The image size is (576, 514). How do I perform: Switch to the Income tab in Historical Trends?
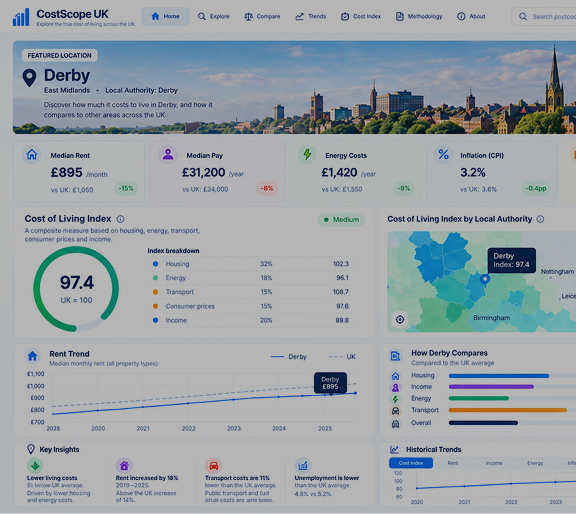494,463
